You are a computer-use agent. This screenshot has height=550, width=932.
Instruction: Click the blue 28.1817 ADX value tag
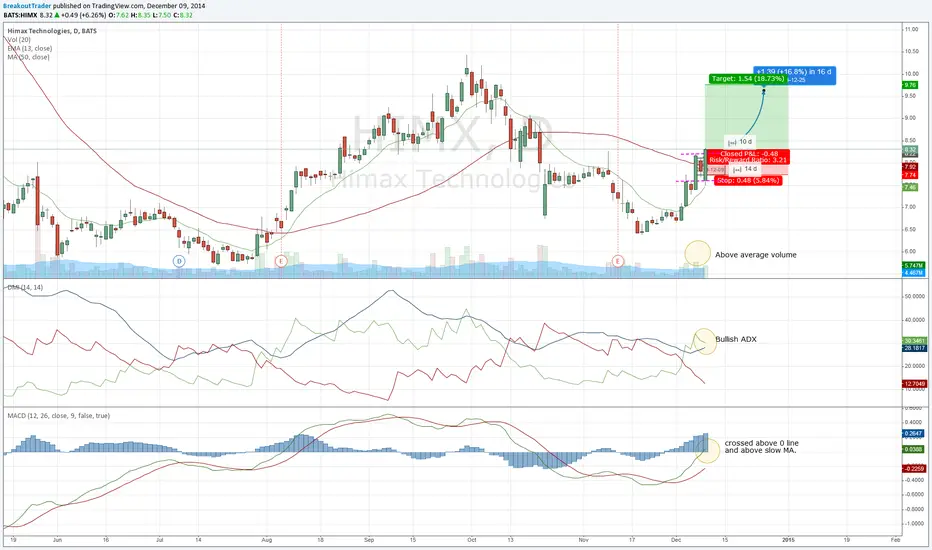(915, 348)
